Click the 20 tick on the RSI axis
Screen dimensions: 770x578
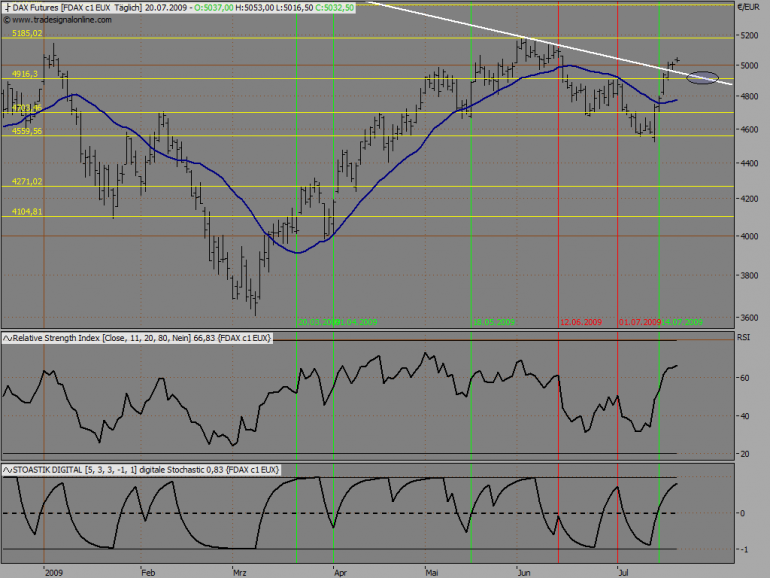tap(744, 454)
